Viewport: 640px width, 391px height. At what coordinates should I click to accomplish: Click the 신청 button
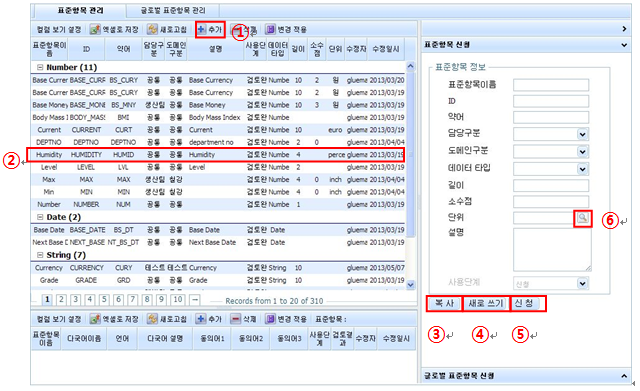524,303
